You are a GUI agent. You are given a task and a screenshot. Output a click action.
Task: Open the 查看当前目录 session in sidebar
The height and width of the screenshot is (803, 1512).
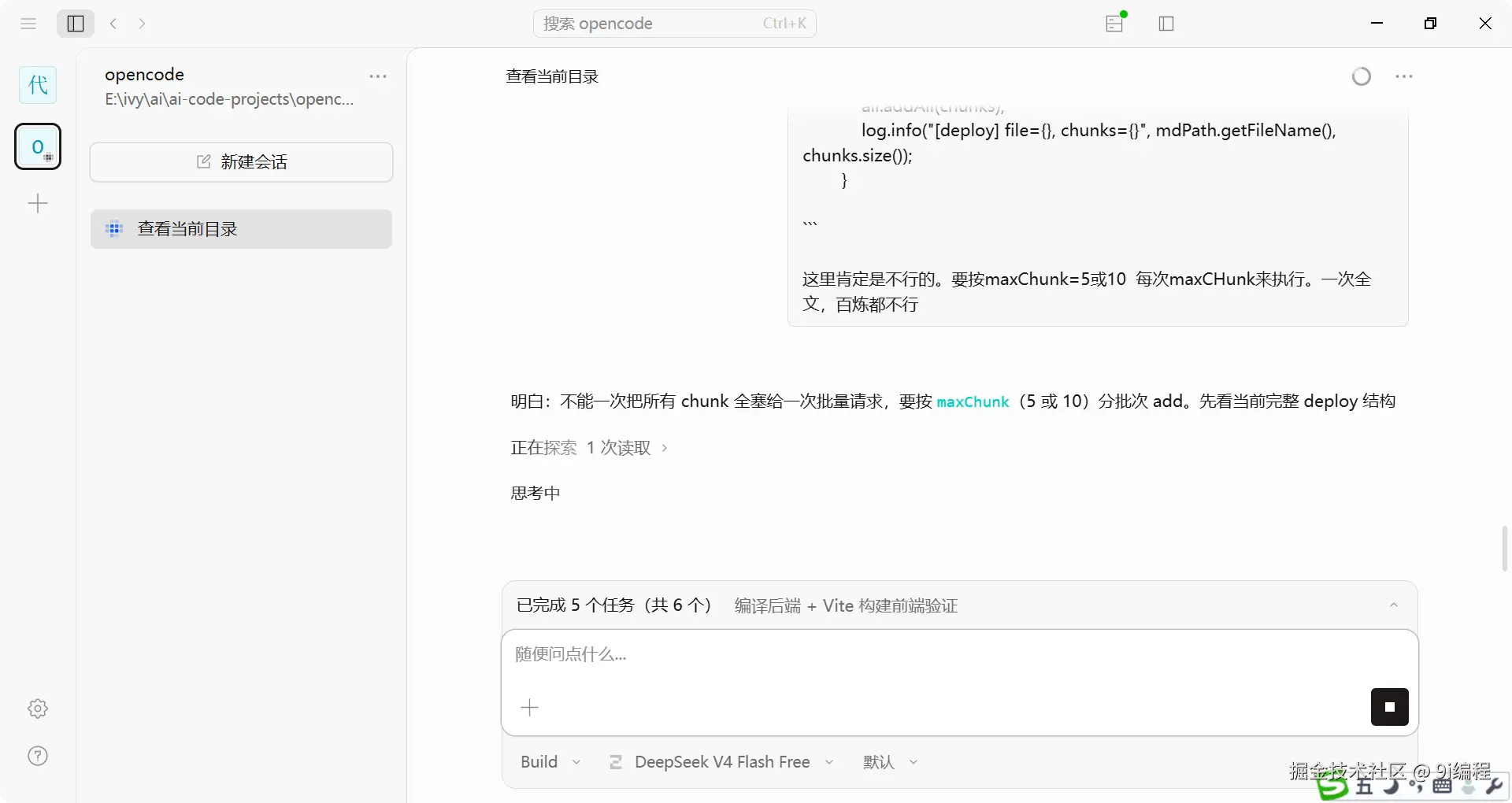click(x=241, y=229)
